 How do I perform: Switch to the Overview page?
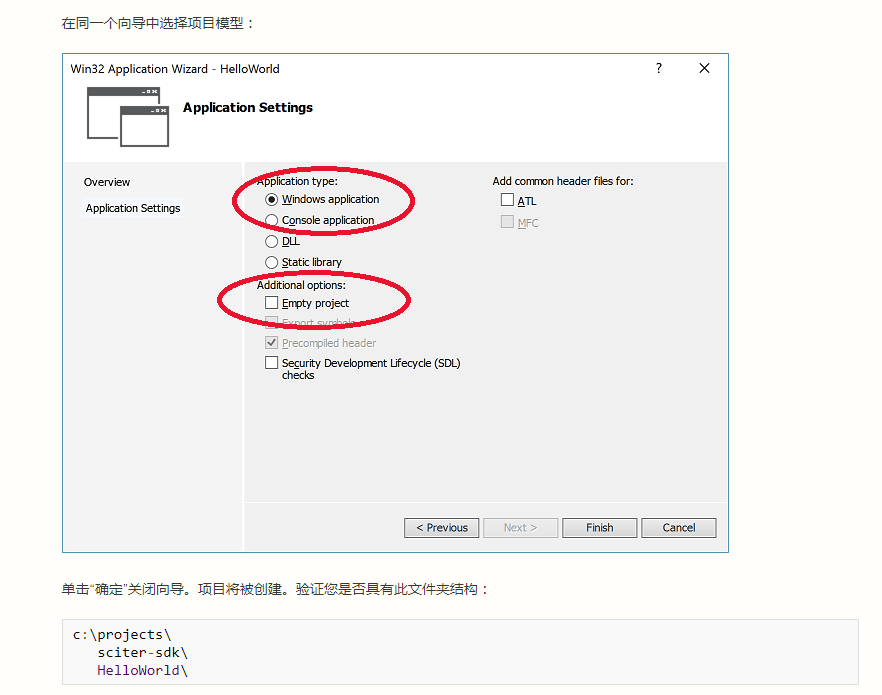[x=107, y=182]
